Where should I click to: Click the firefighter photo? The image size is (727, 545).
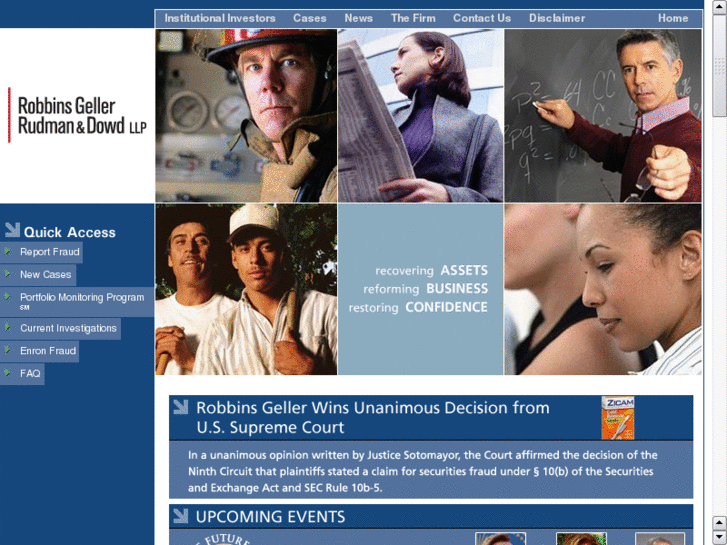coord(246,115)
